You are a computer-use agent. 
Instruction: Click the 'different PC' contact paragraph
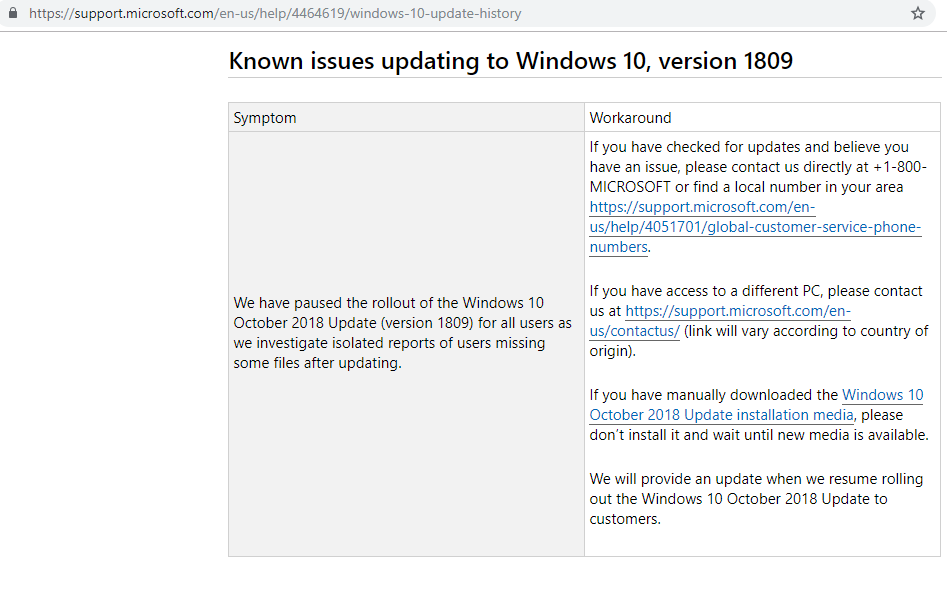[x=759, y=321]
